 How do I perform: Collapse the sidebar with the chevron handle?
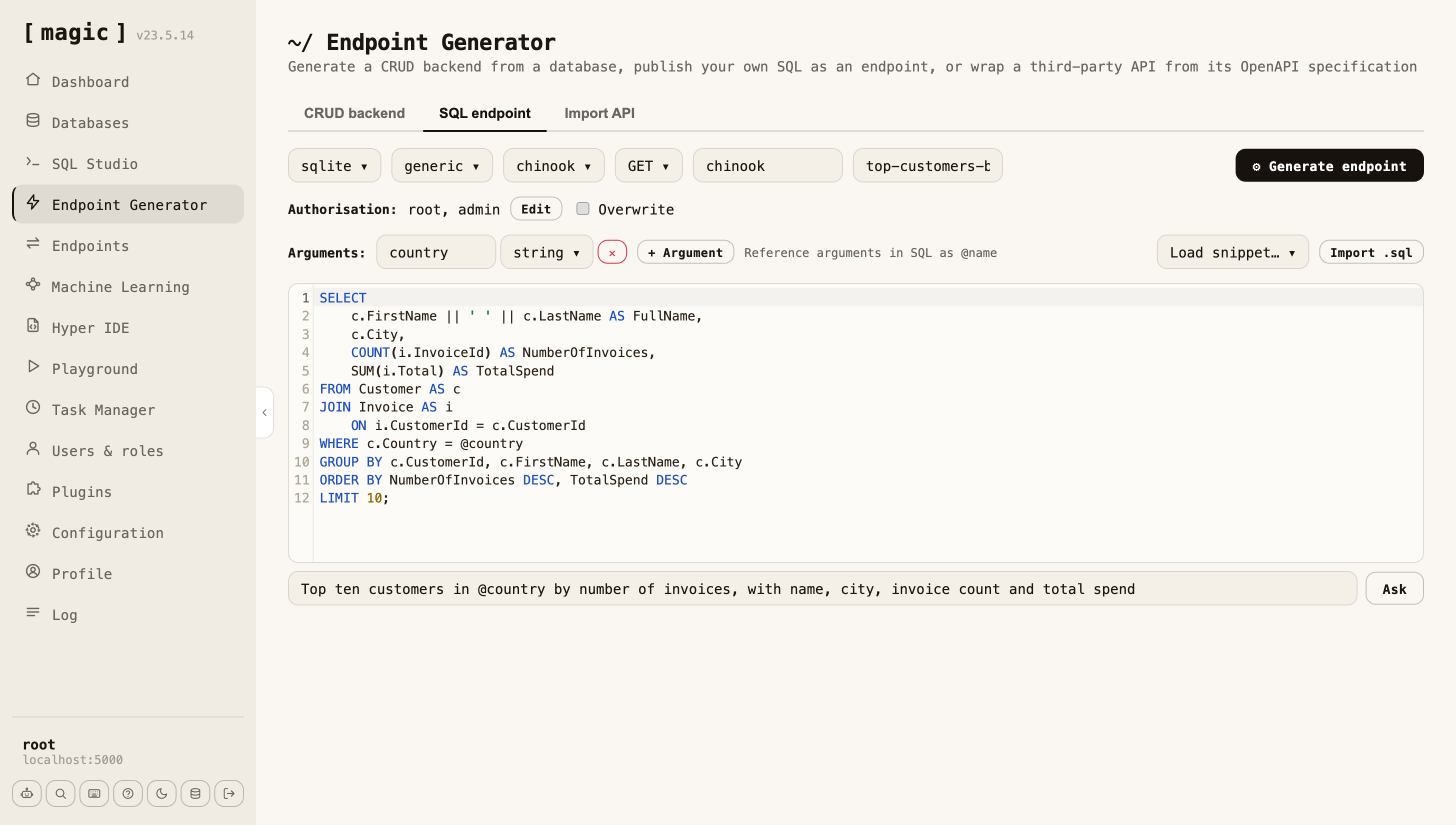tap(264, 412)
